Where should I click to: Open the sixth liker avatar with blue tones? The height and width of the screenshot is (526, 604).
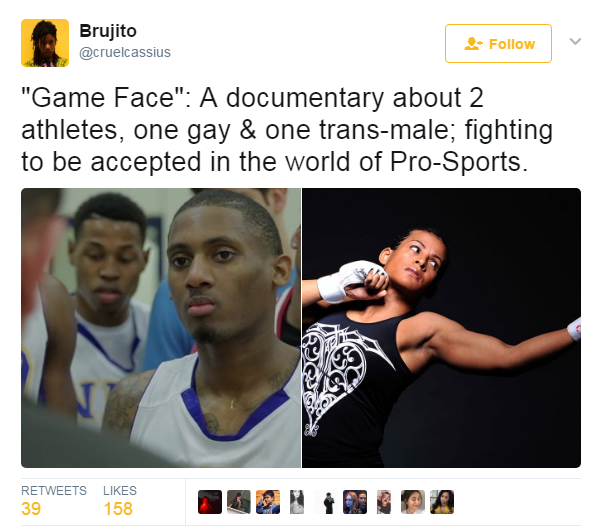tap(355, 502)
